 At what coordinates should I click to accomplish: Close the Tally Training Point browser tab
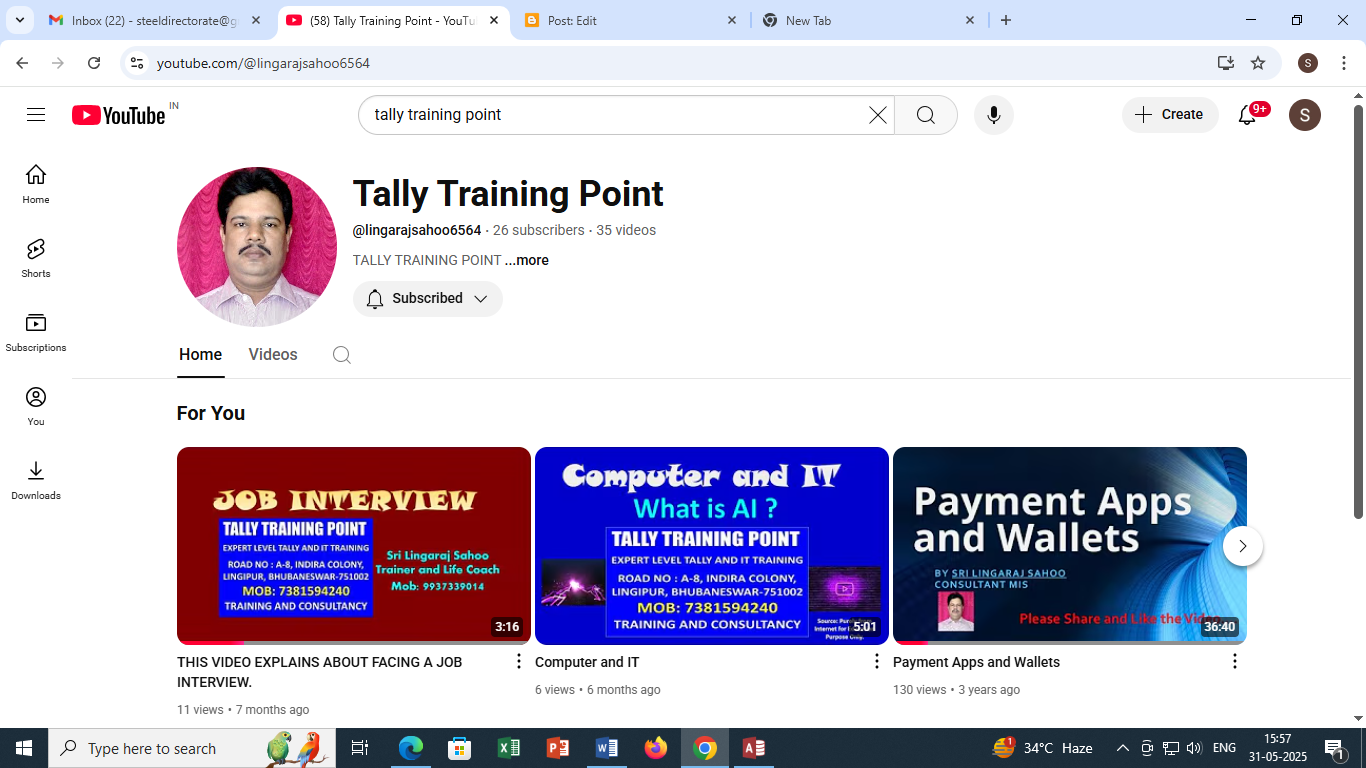pos(494,20)
